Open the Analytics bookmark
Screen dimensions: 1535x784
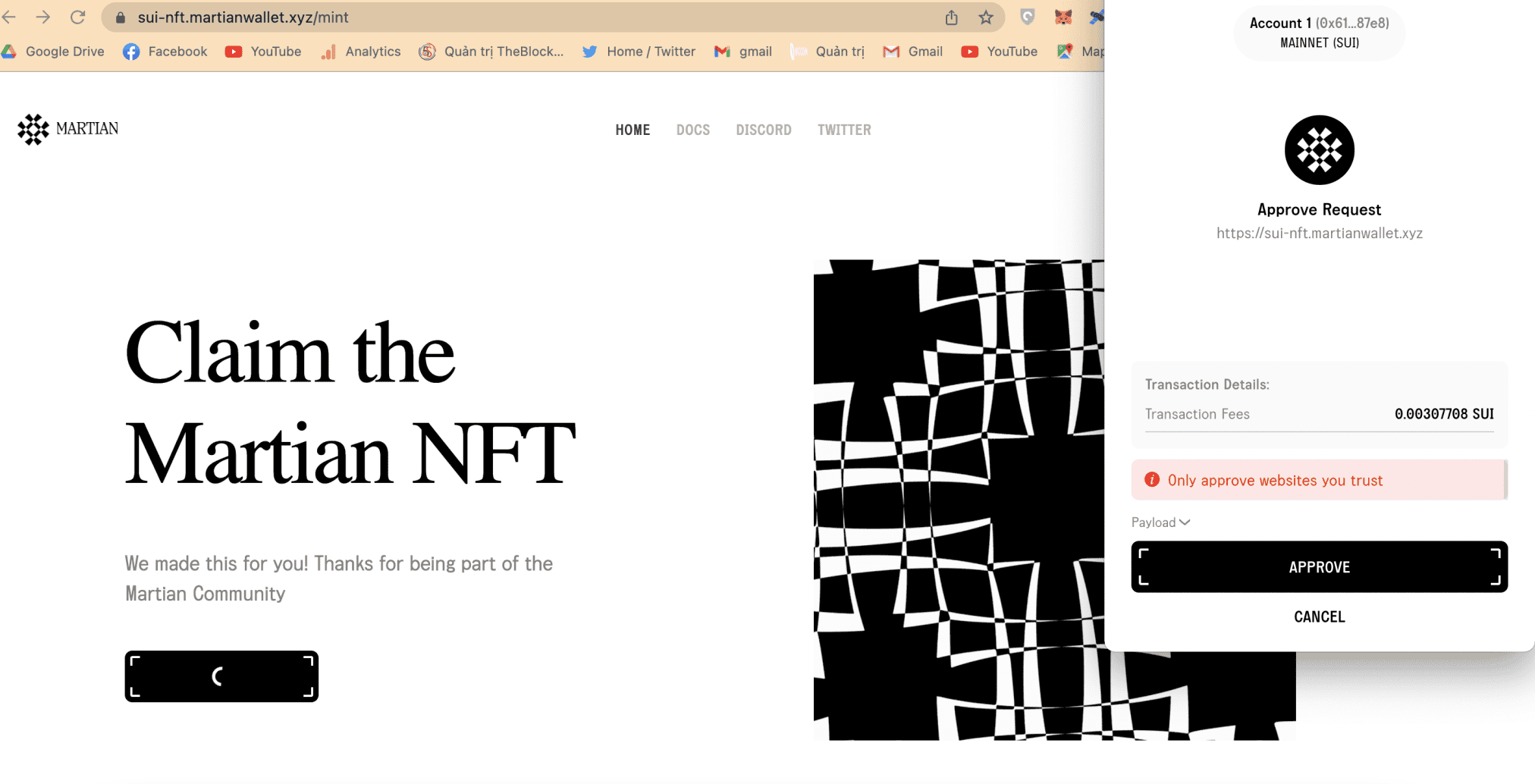pyautogui.click(x=361, y=52)
